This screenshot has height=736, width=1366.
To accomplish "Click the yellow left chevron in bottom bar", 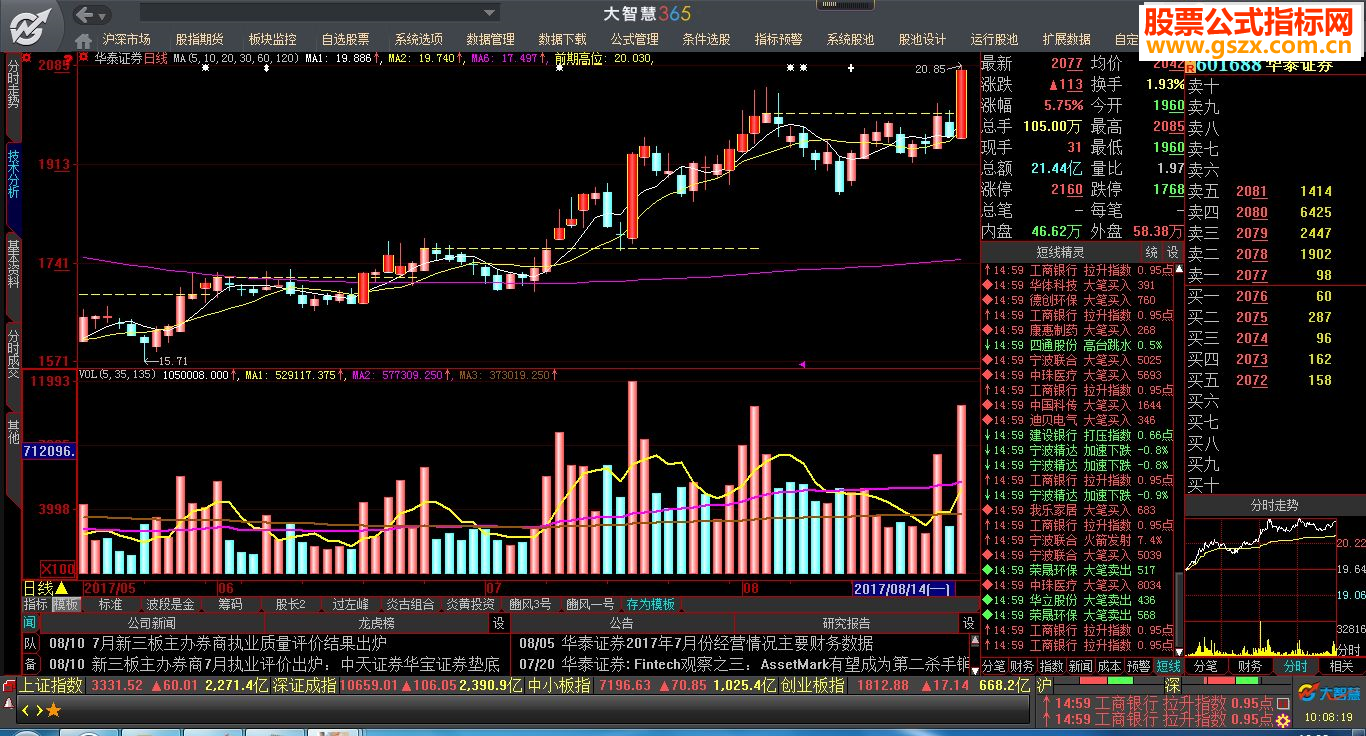I will point(26,710).
